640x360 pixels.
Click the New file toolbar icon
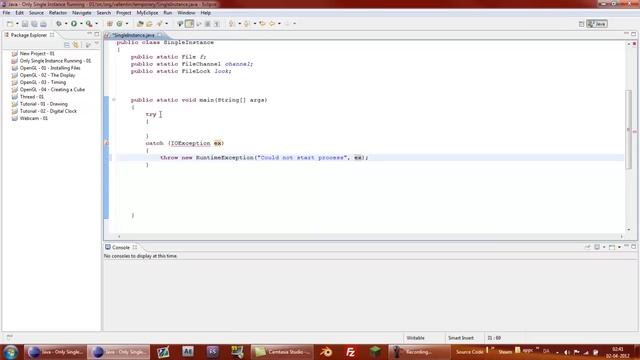tap(10, 24)
